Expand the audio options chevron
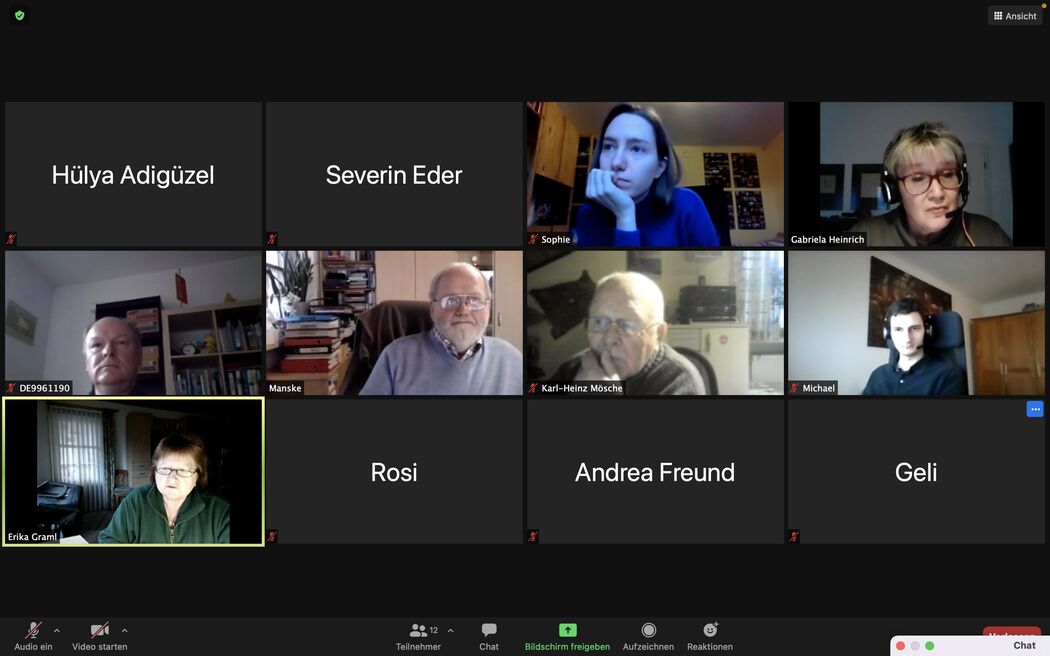This screenshot has width=1050, height=656. click(57, 631)
